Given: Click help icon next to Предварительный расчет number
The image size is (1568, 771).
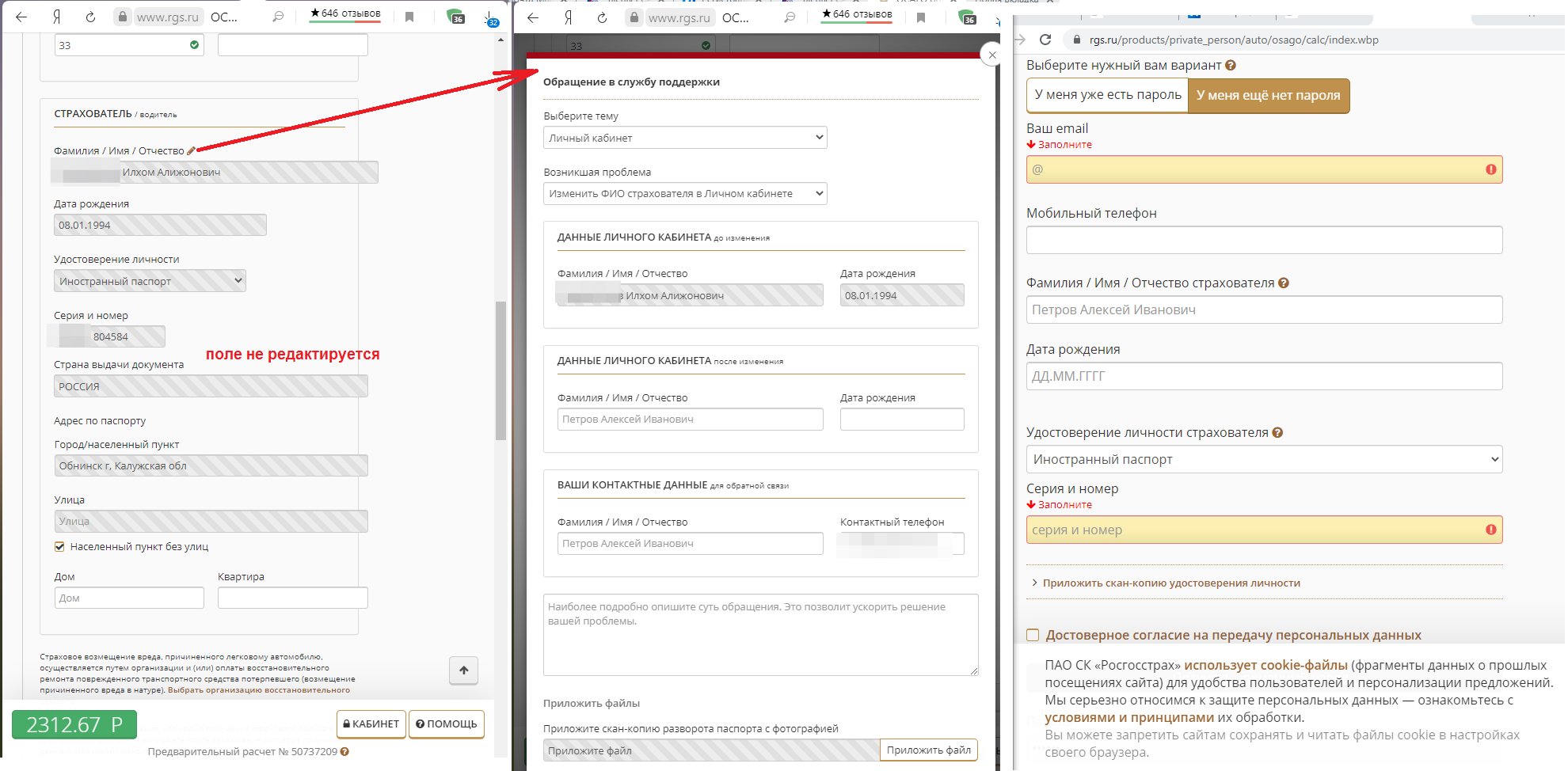Looking at the screenshot, I should click(x=344, y=751).
